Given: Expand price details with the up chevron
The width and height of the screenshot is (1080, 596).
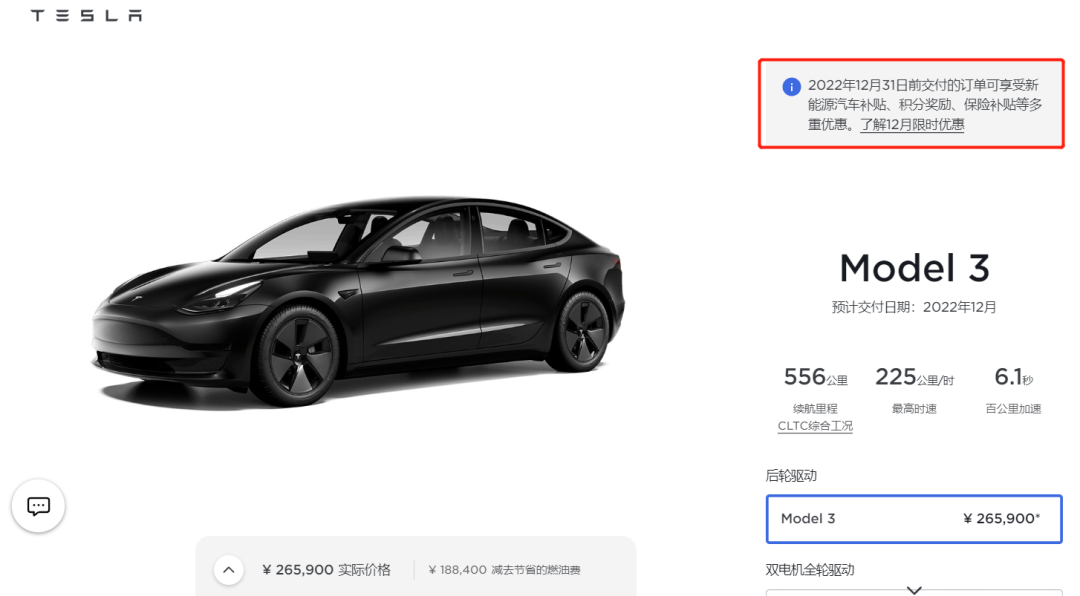Looking at the screenshot, I should (228, 570).
